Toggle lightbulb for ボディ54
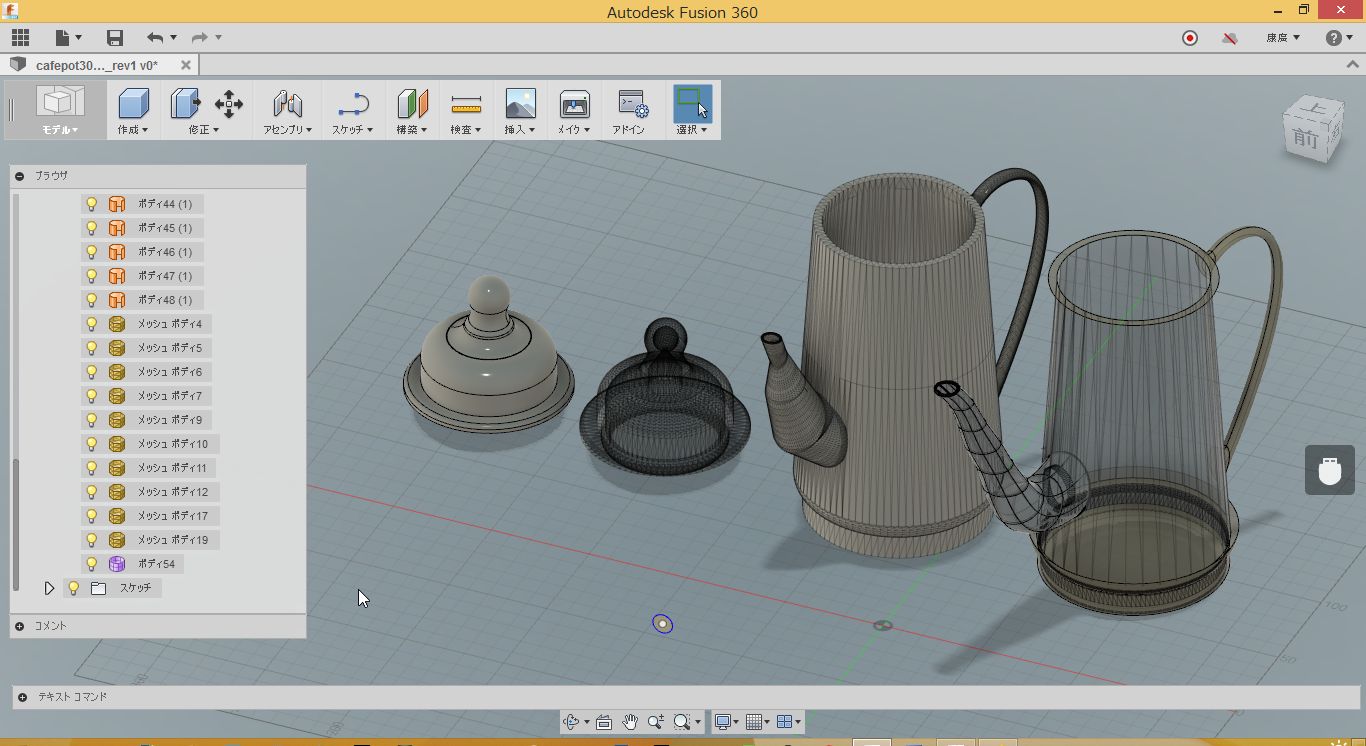 (92, 564)
